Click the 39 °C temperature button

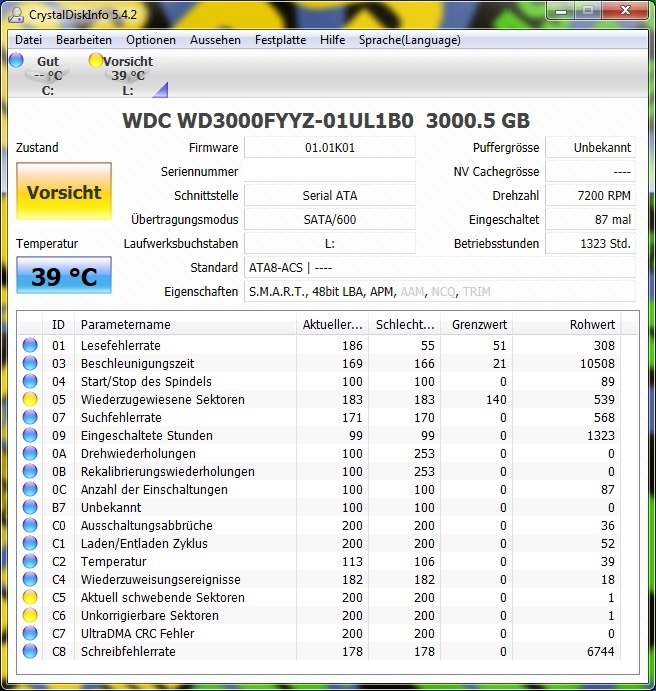click(x=64, y=275)
